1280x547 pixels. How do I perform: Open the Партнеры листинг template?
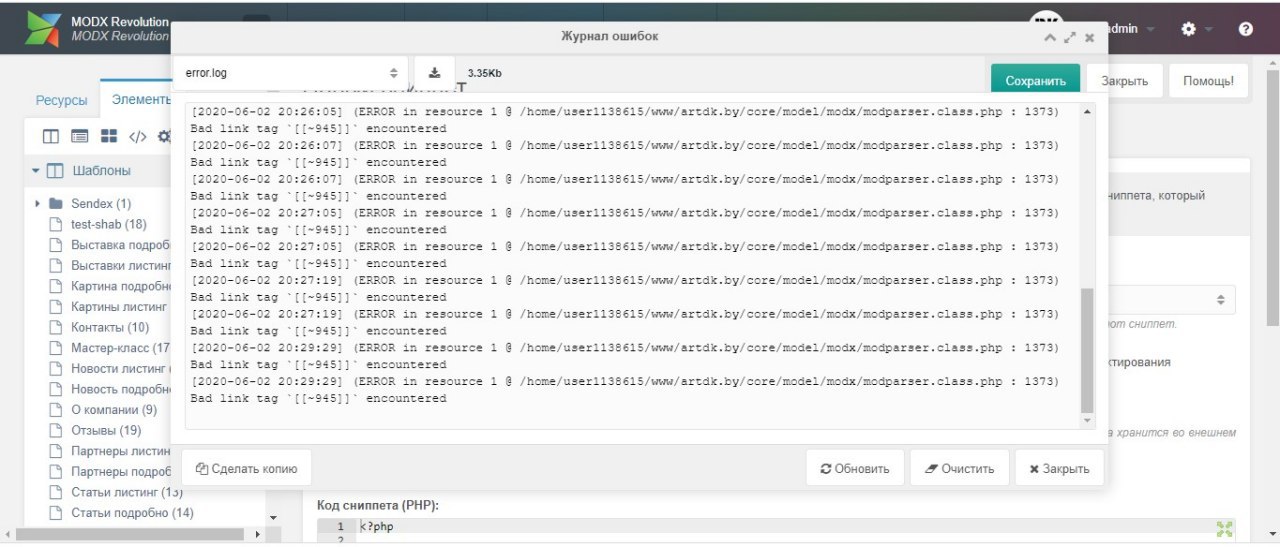coord(121,451)
